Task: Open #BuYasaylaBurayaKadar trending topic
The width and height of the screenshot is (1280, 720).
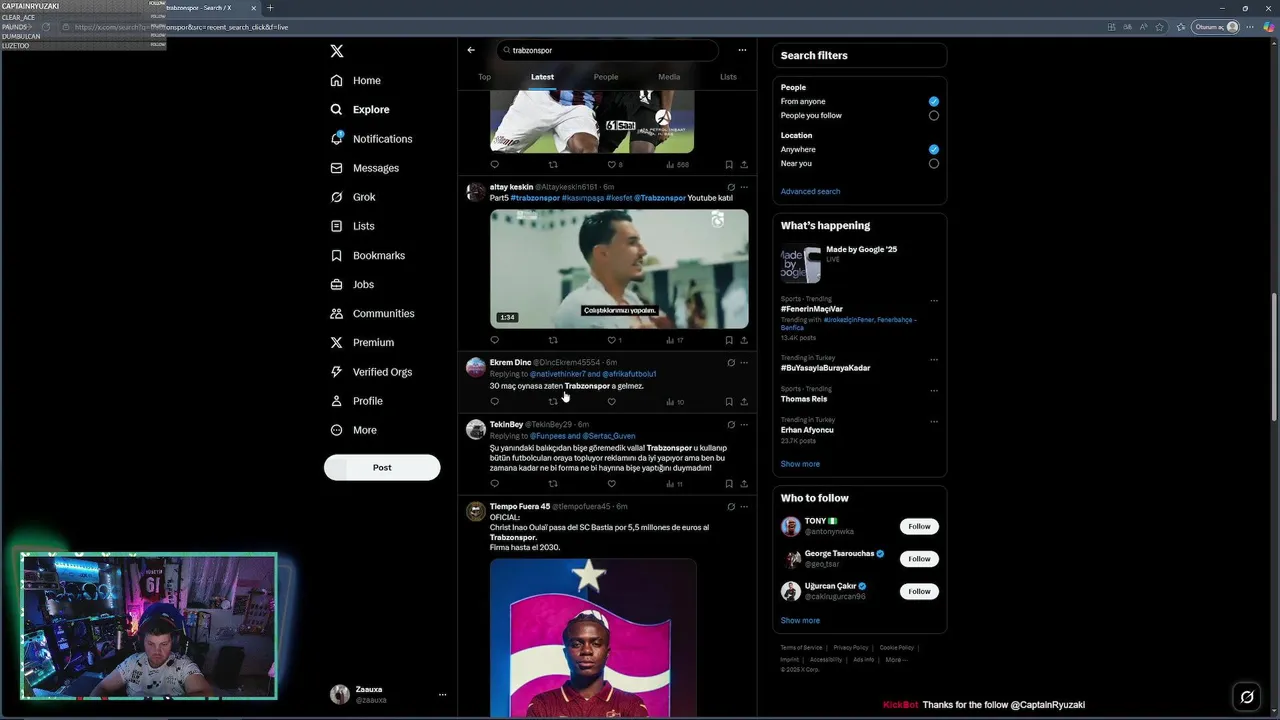Action: click(825, 368)
